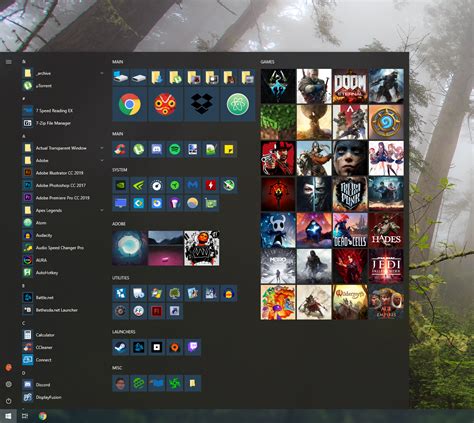
Task: Open the blue Malwarebytes M tile
Action: click(x=193, y=185)
